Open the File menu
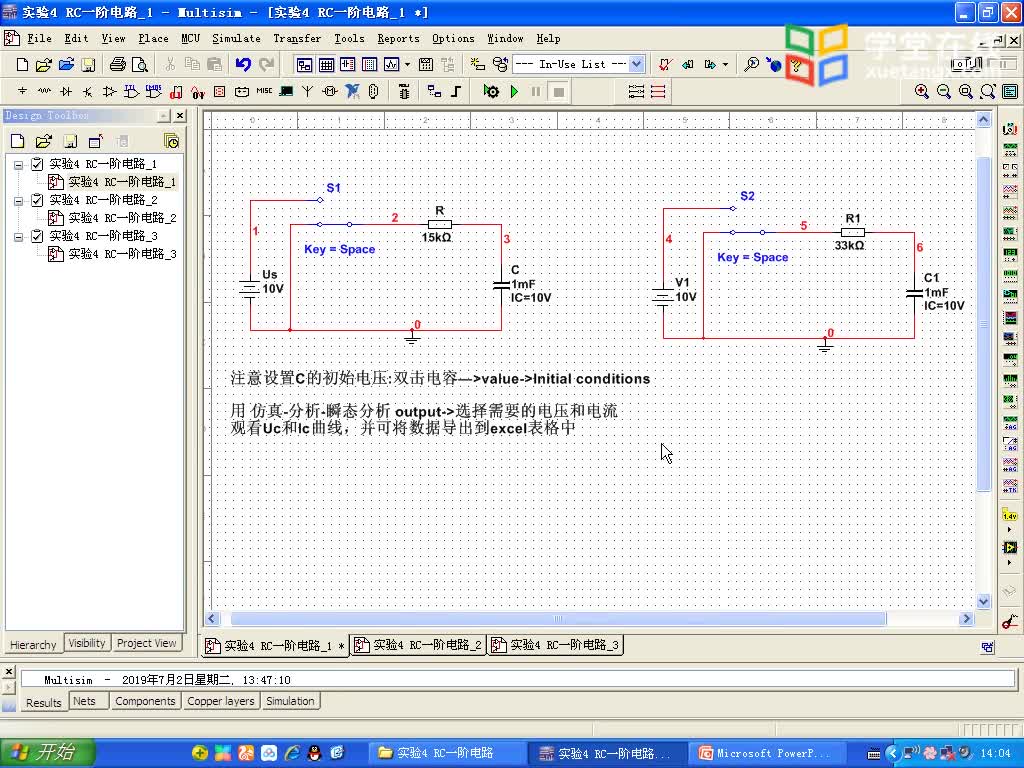 [x=39, y=39]
